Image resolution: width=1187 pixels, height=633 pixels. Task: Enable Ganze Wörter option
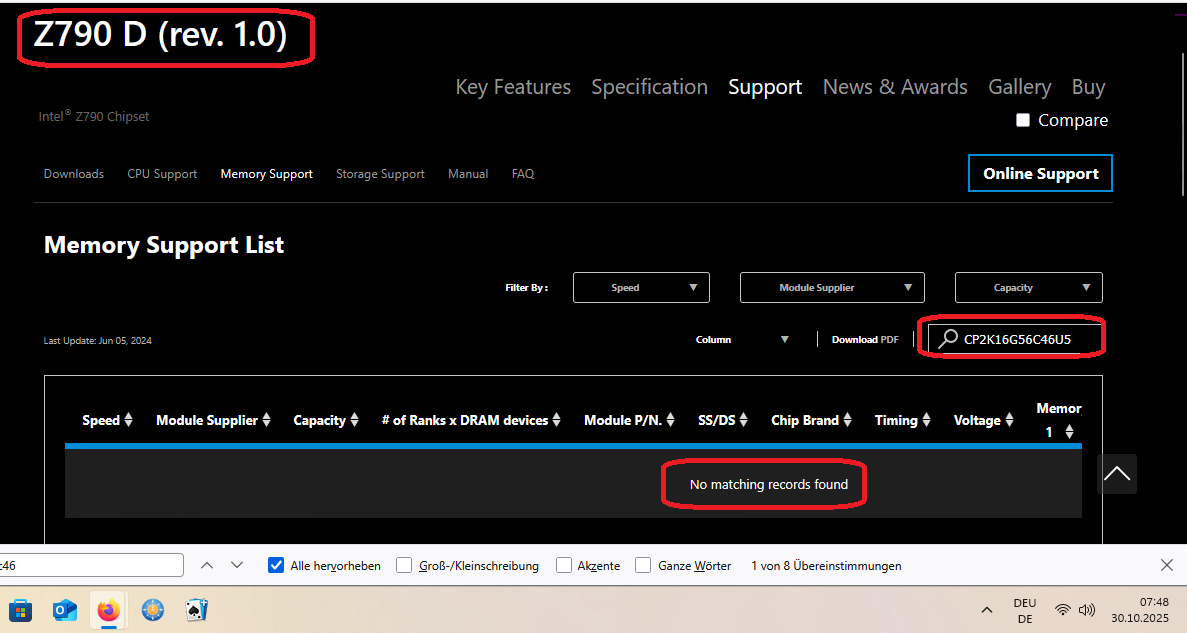(x=643, y=566)
